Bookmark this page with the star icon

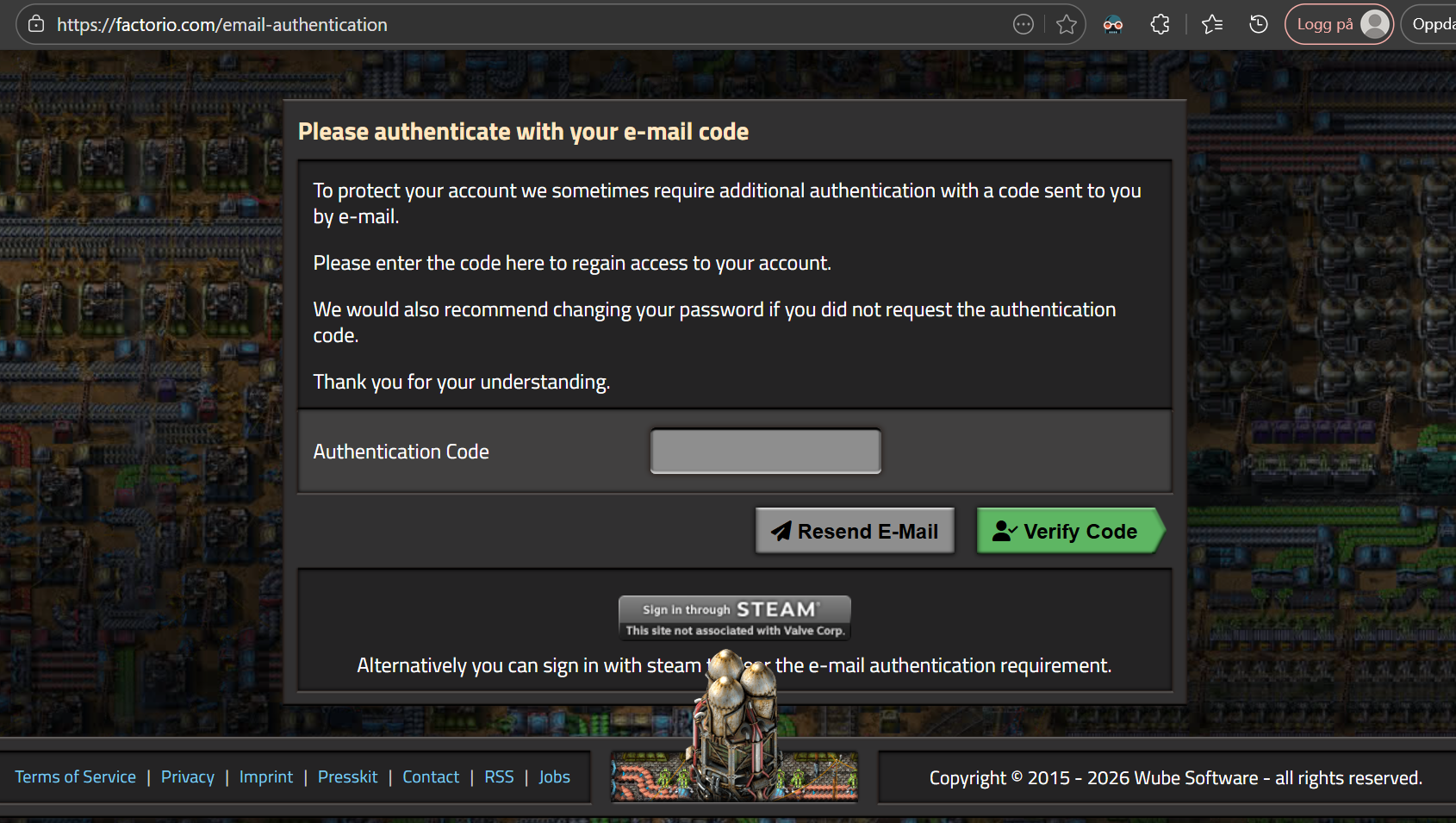tap(1067, 24)
